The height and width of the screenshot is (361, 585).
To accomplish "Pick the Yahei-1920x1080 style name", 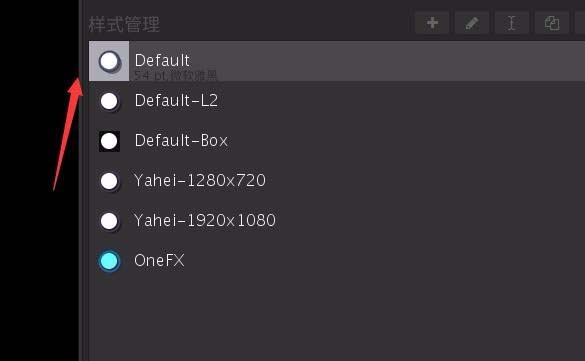I will point(205,220).
